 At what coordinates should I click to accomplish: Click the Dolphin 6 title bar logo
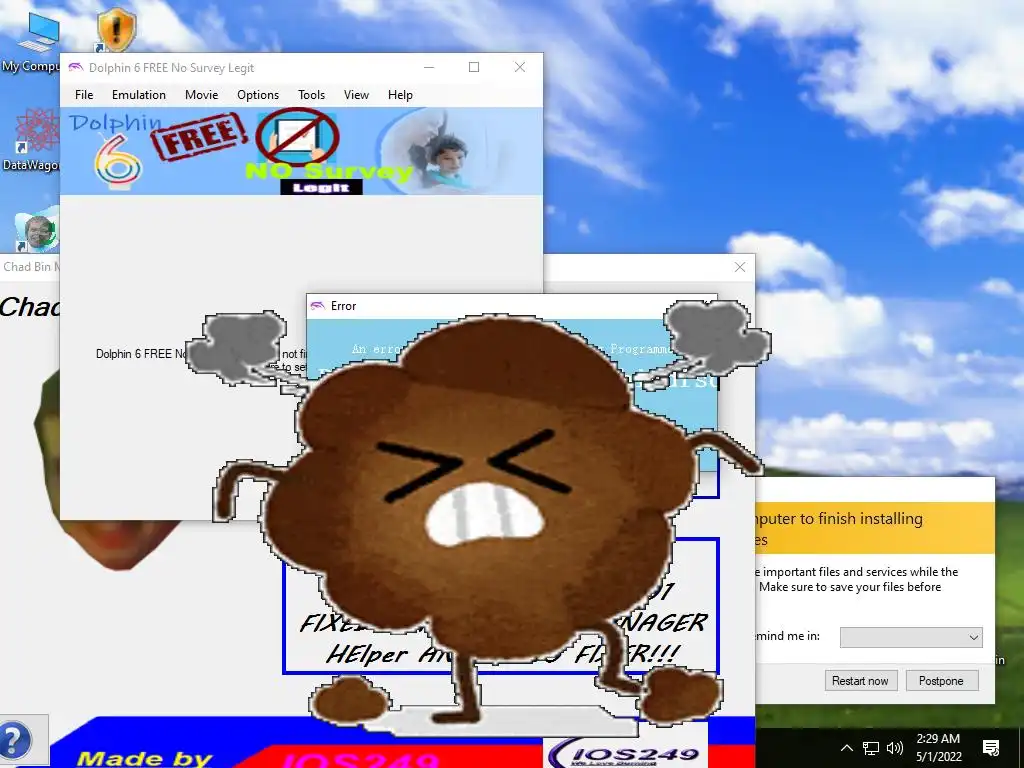point(75,67)
